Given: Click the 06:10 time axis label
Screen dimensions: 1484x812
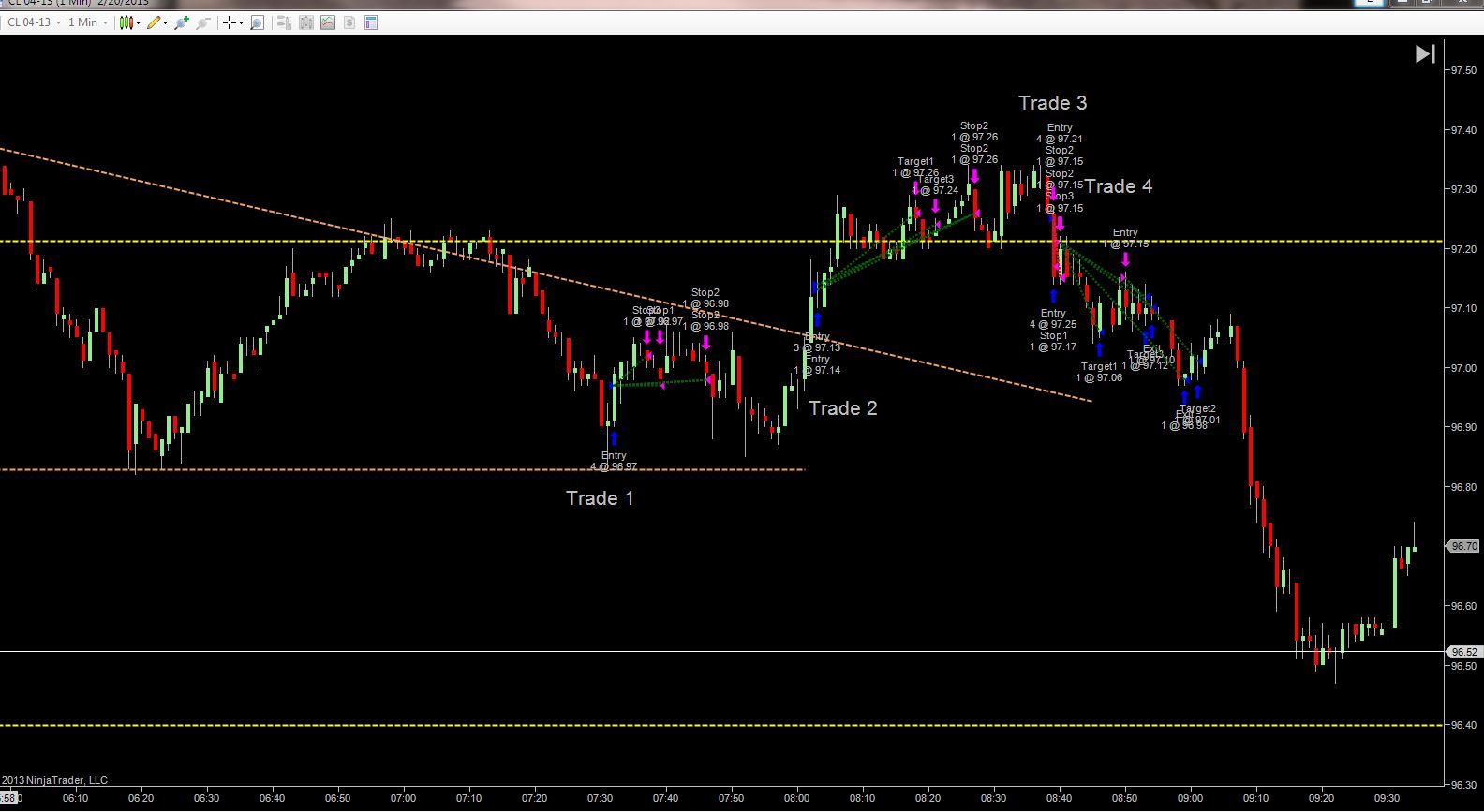Looking at the screenshot, I should (76, 798).
